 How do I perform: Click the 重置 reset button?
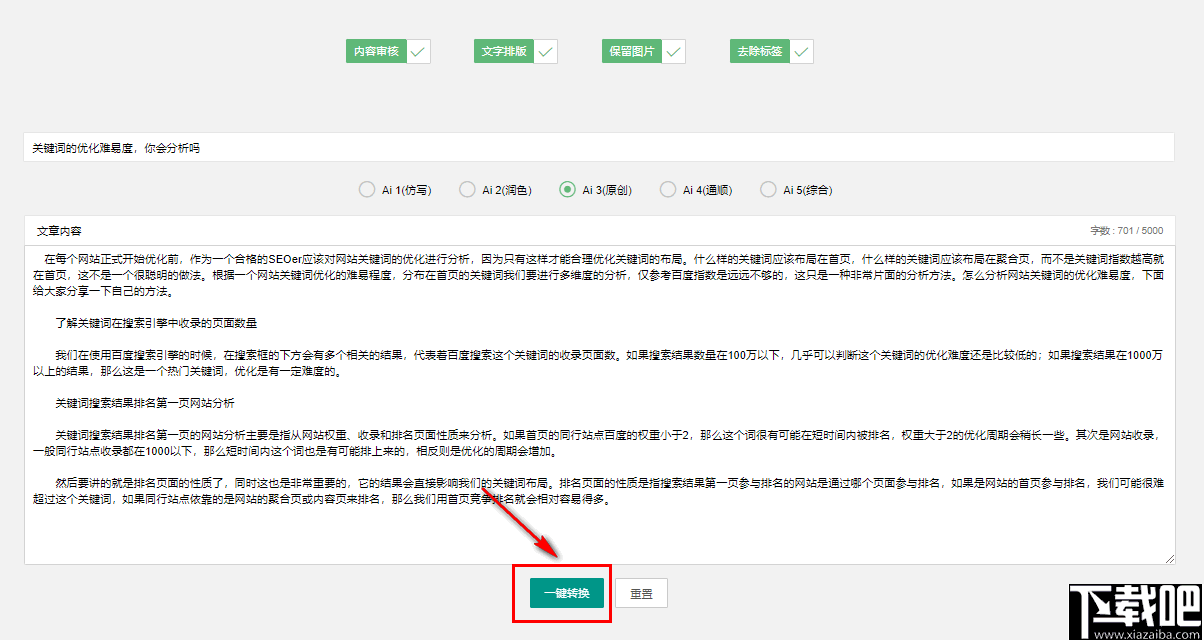pos(641,593)
